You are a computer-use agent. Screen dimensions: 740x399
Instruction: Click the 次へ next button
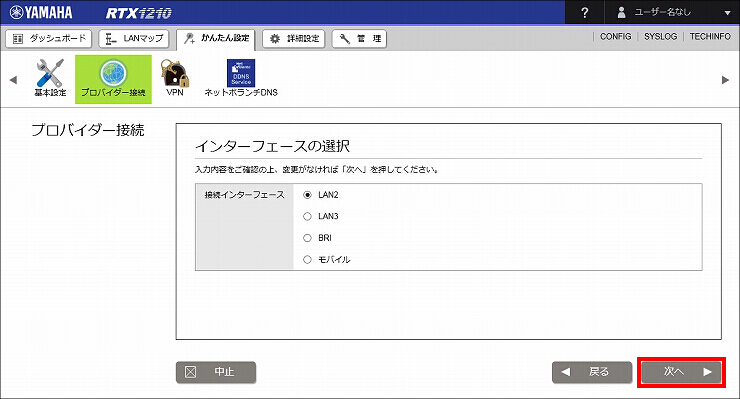pyautogui.click(x=681, y=372)
